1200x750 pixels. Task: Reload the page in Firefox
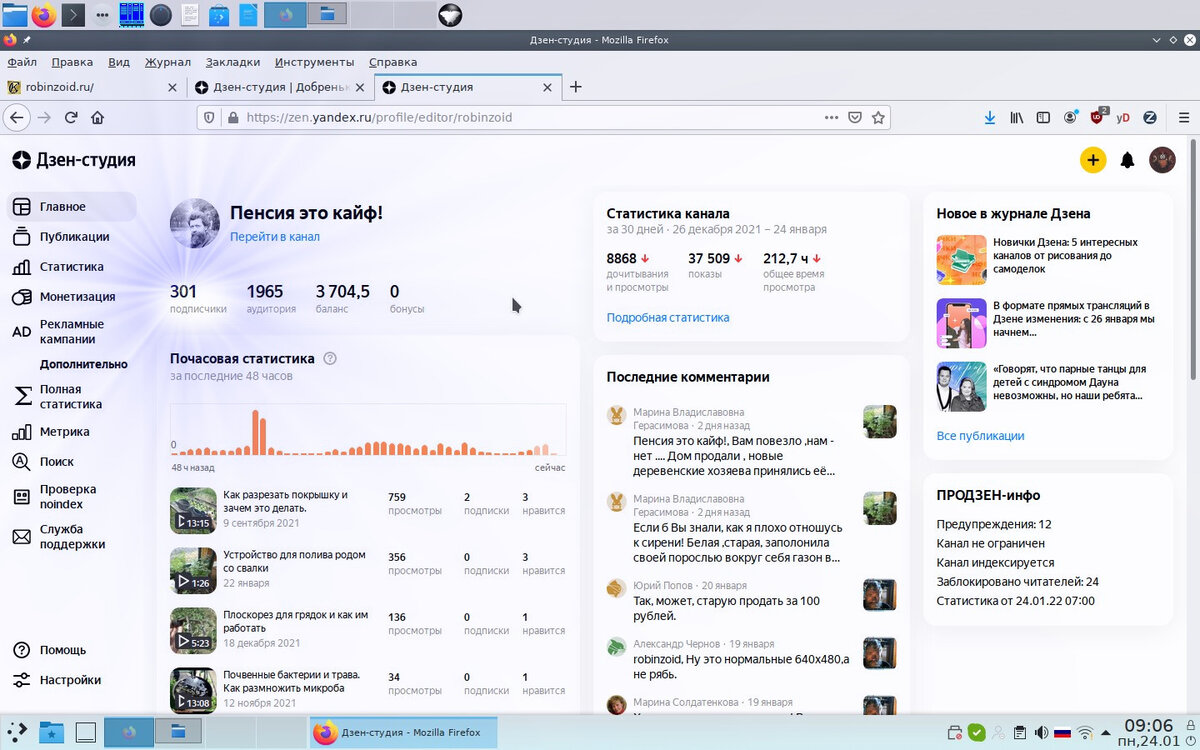click(71, 117)
